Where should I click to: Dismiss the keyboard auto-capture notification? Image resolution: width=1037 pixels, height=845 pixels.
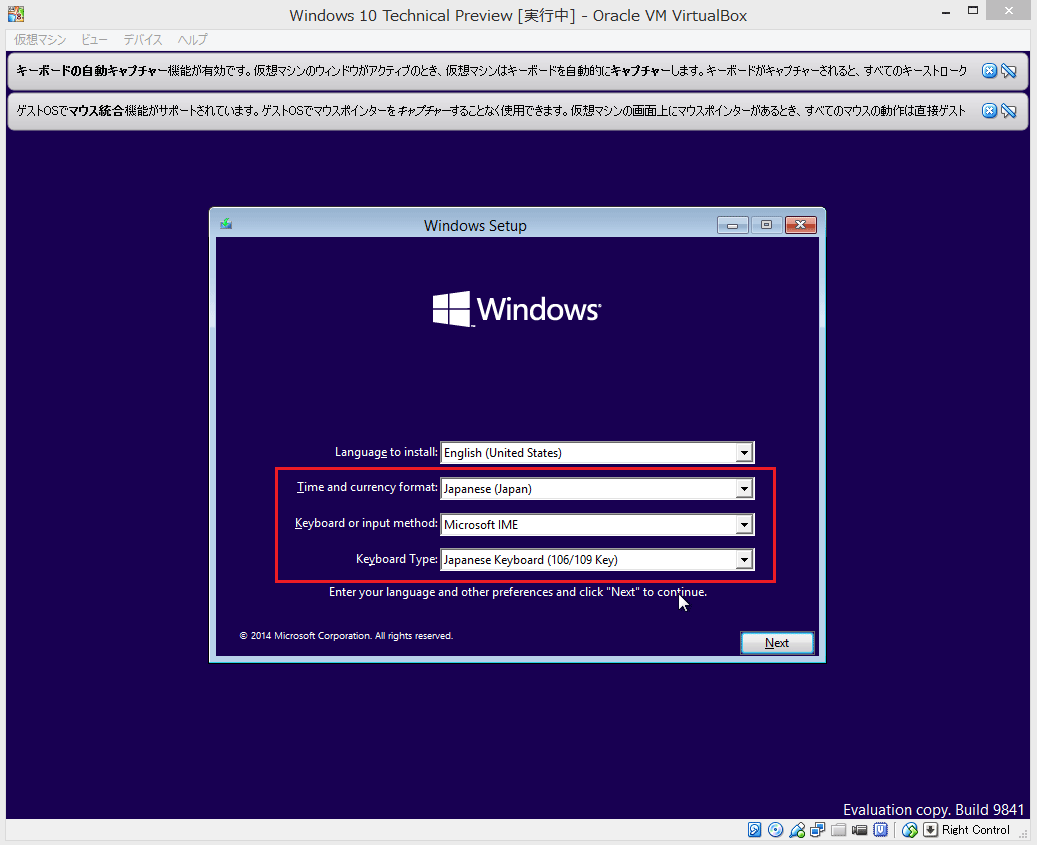pyautogui.click(x=989, y=71)
